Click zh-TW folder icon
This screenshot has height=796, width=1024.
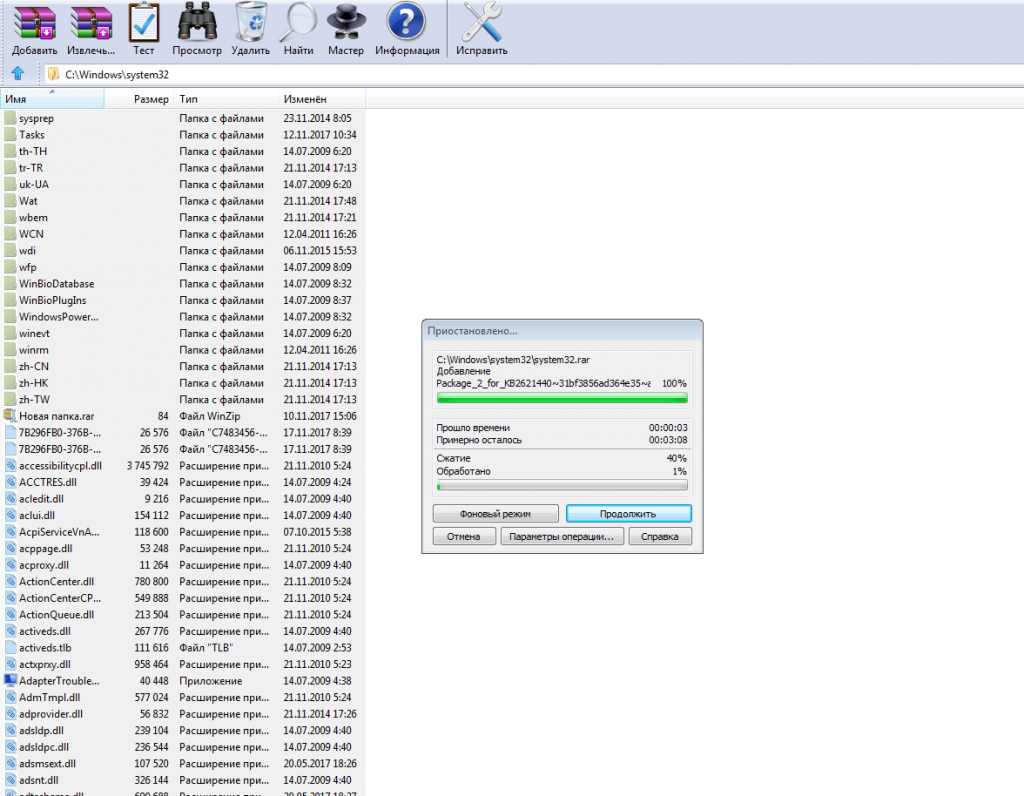pos(10,400)
